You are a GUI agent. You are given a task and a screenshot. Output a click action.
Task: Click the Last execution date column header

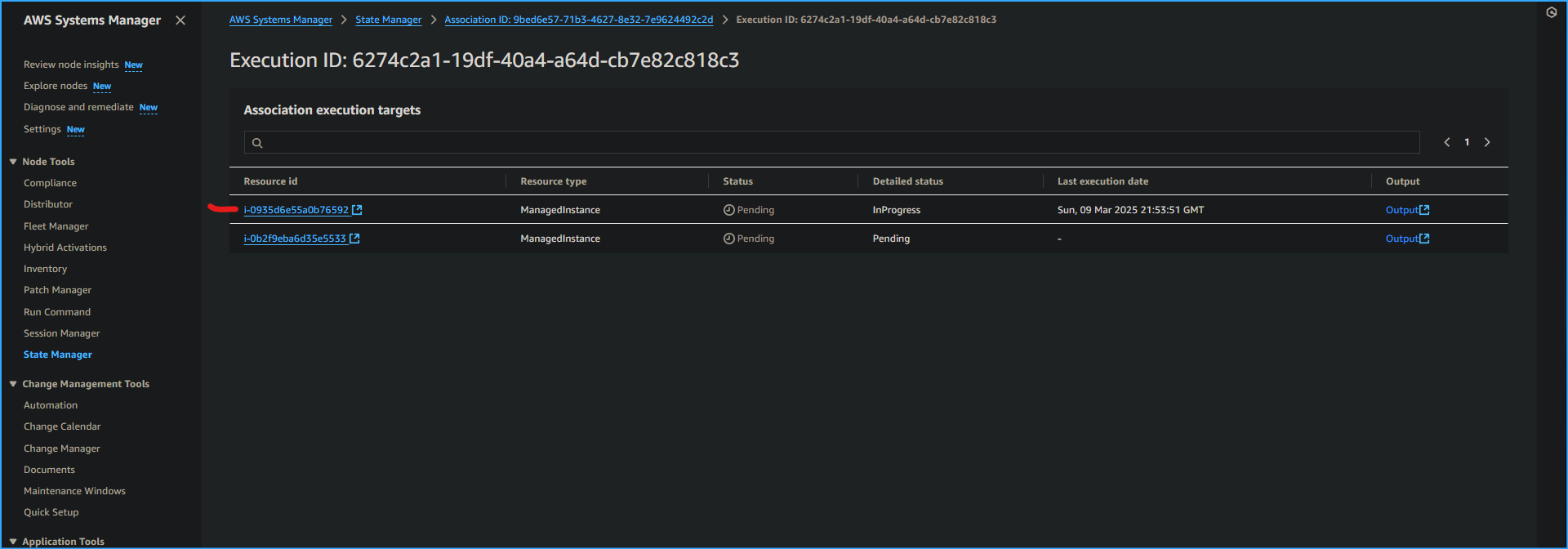coord(1102,181)
